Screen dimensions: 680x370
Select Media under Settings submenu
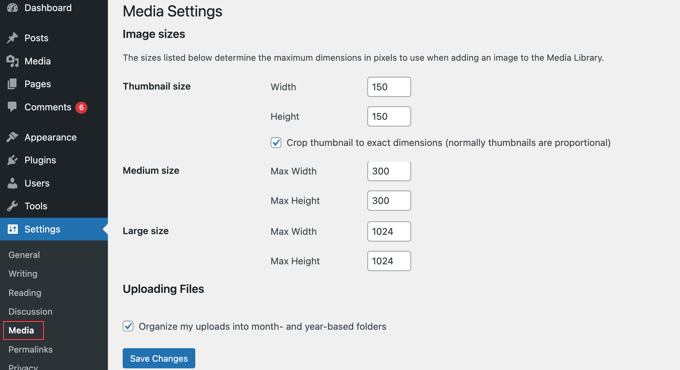pyautogui.click(x=21, y=331)
